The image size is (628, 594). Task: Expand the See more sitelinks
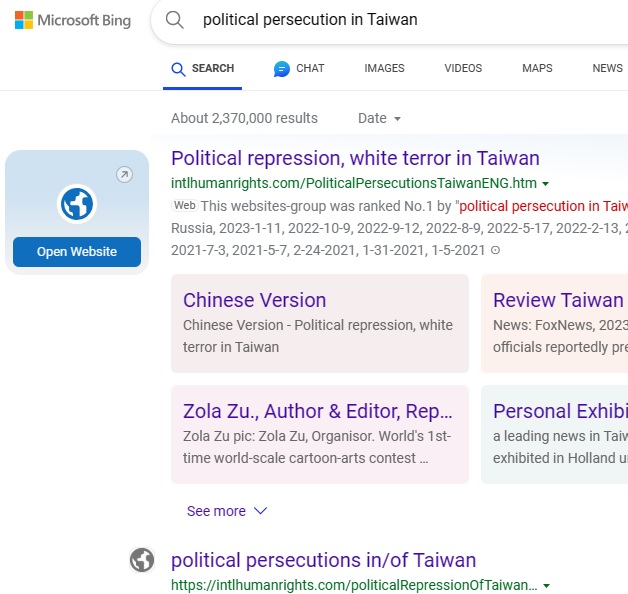227,511
